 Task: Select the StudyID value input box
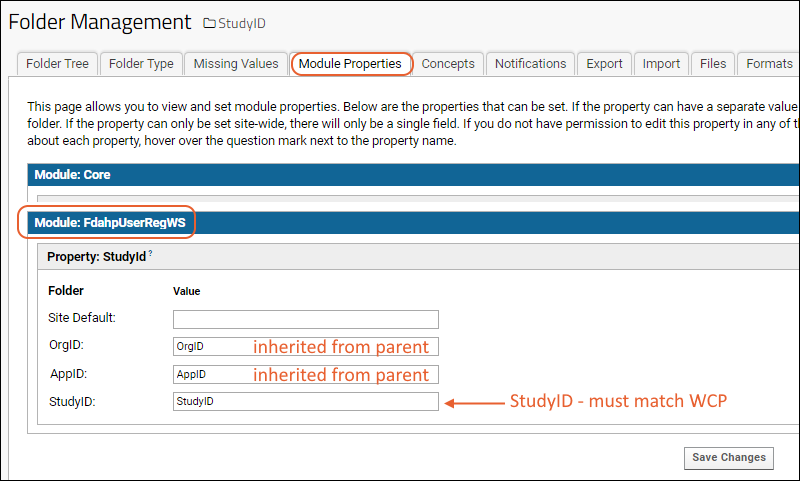305,401
